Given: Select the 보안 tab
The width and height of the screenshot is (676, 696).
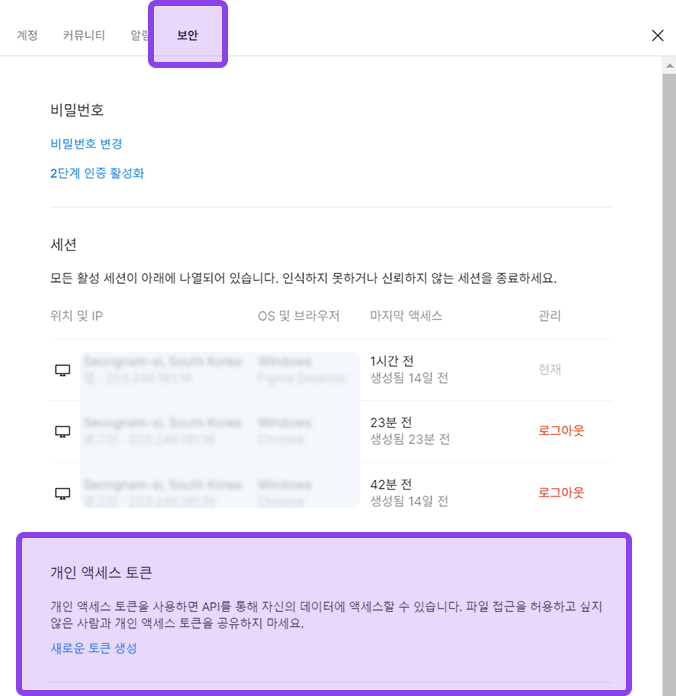Looking at the screenshot, I should [187, 35].
